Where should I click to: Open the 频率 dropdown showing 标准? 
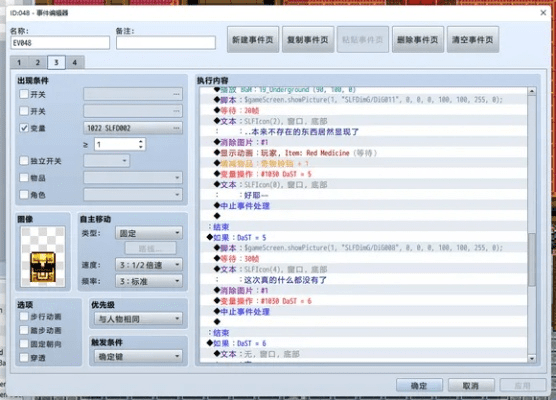pyautogui.click(x=149, y=282)
